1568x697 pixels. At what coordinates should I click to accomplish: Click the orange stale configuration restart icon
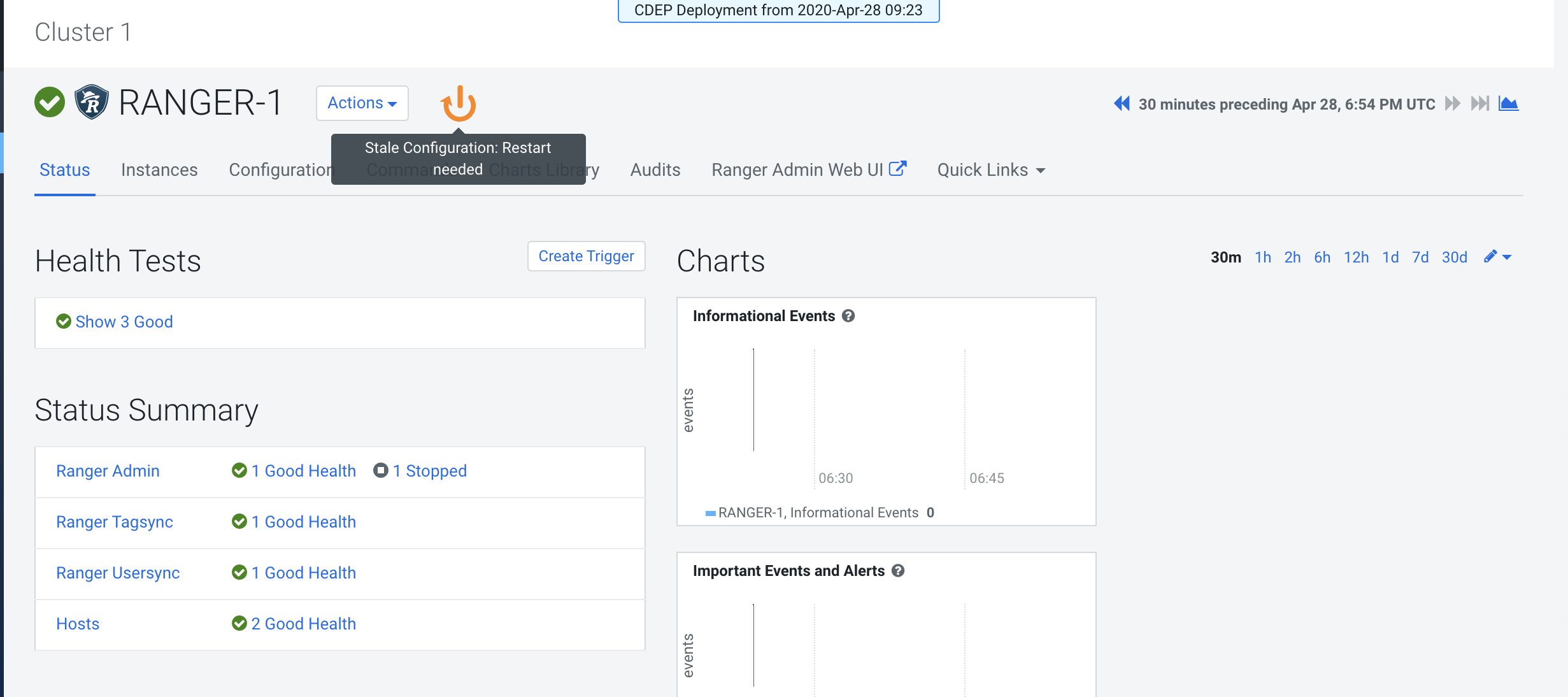[458, 103]
